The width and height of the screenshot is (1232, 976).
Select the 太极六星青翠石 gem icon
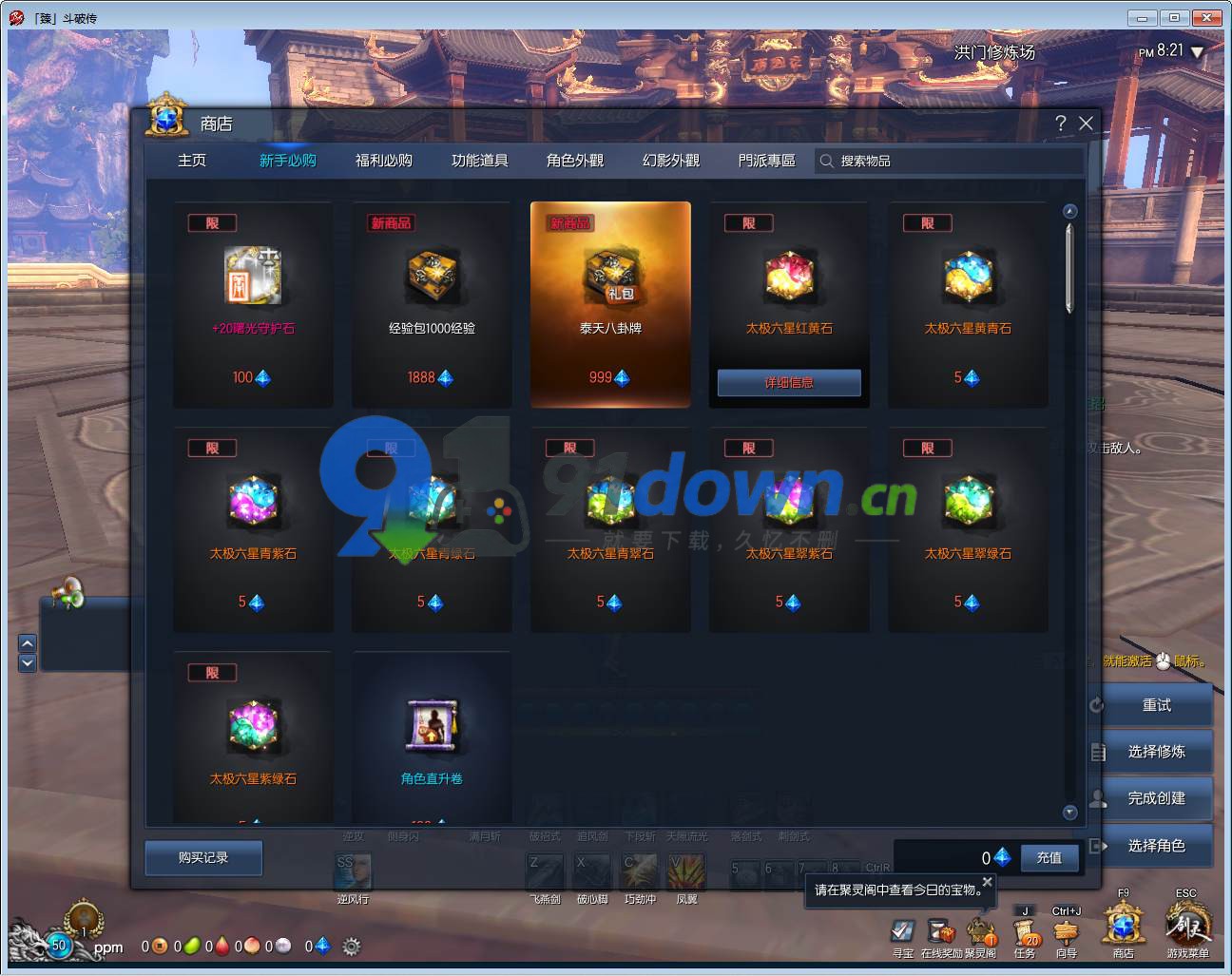pyautogui.click(x=610, y=501)
